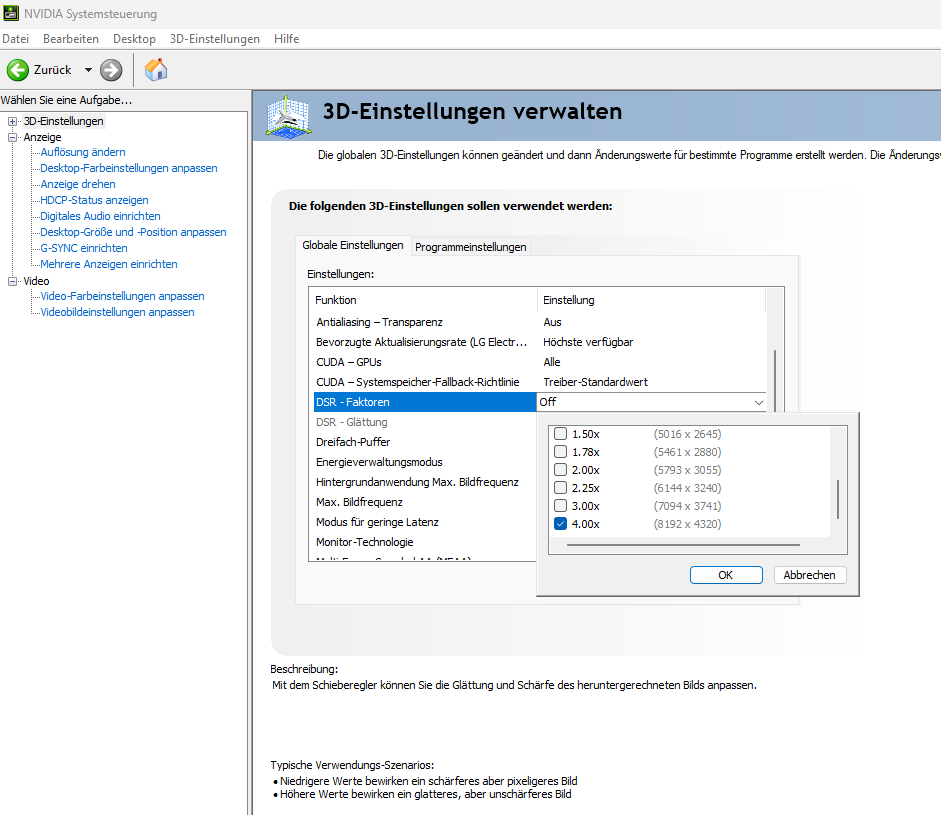Click the Einstellung column header

pos(652,300)
